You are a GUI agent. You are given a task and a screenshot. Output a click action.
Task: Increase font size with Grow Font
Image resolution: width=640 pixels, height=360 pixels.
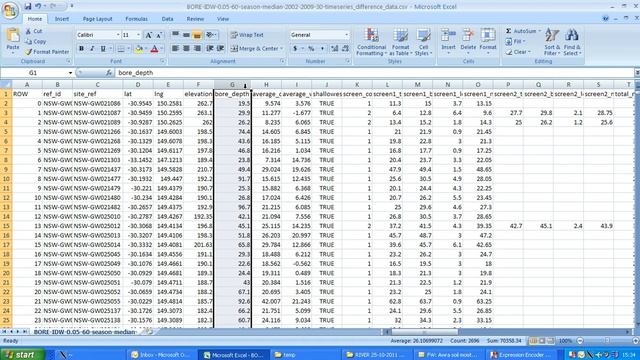point(149,36)
